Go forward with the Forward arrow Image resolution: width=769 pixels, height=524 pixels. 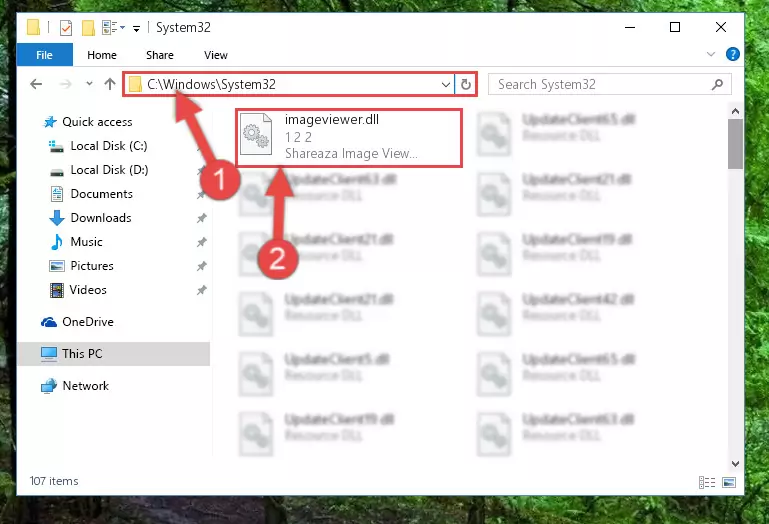(65, 84)
